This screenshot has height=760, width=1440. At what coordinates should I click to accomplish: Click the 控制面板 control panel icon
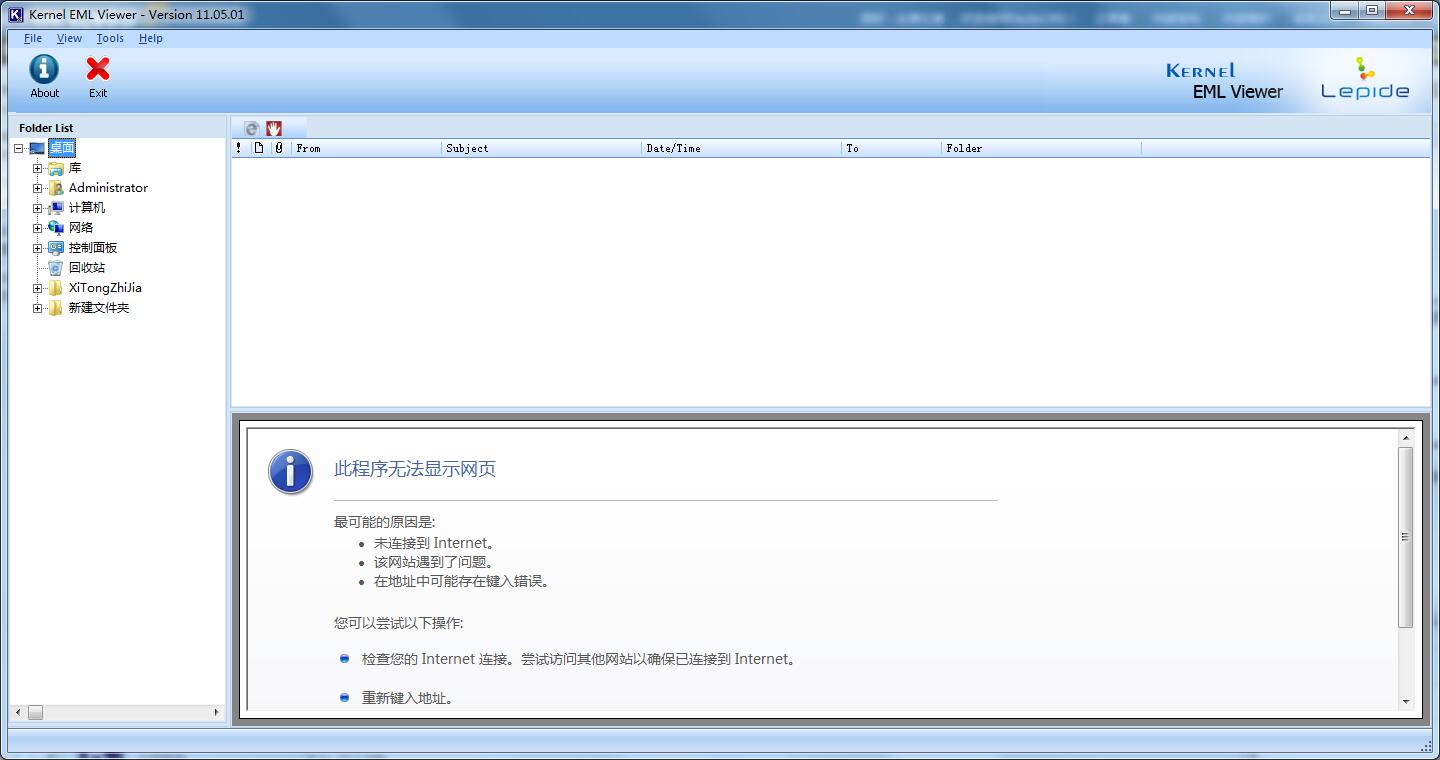coord(56,248)
